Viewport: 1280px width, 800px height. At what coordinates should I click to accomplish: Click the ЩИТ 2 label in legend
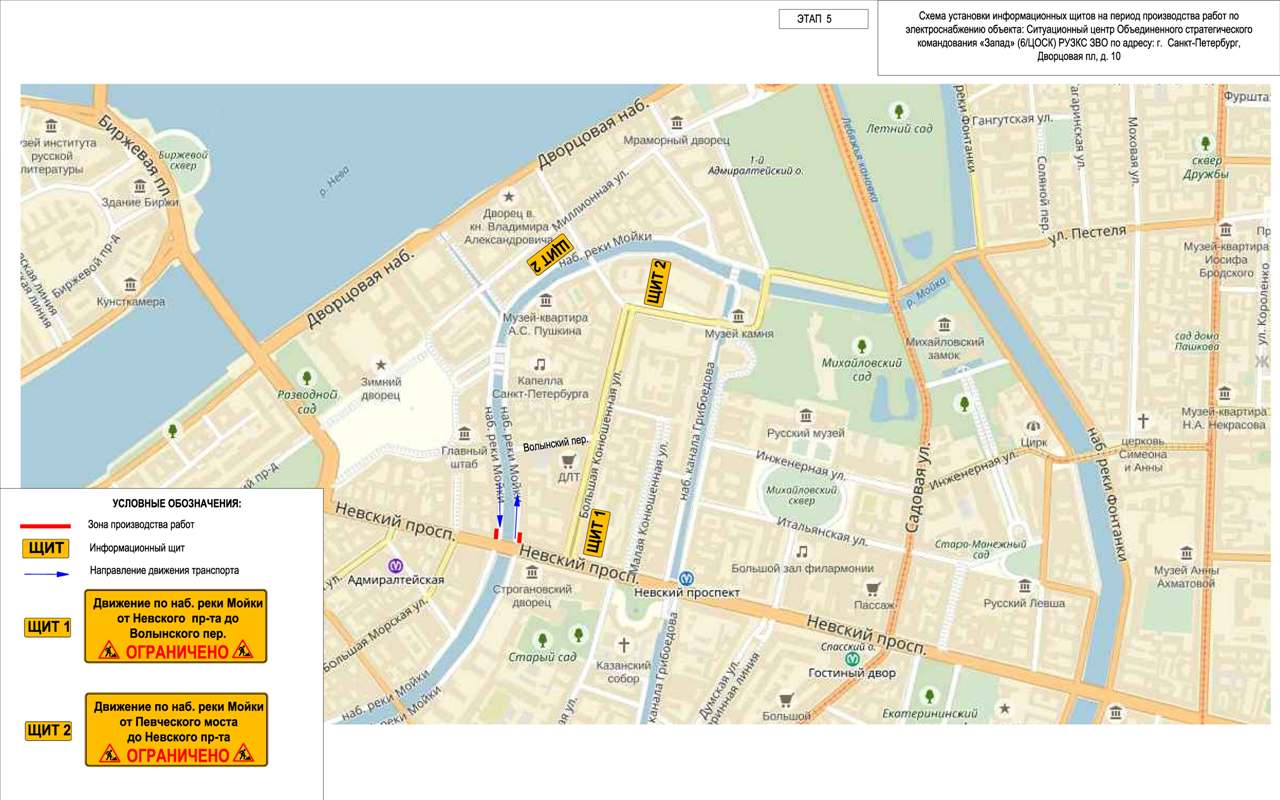pos(48,731)
